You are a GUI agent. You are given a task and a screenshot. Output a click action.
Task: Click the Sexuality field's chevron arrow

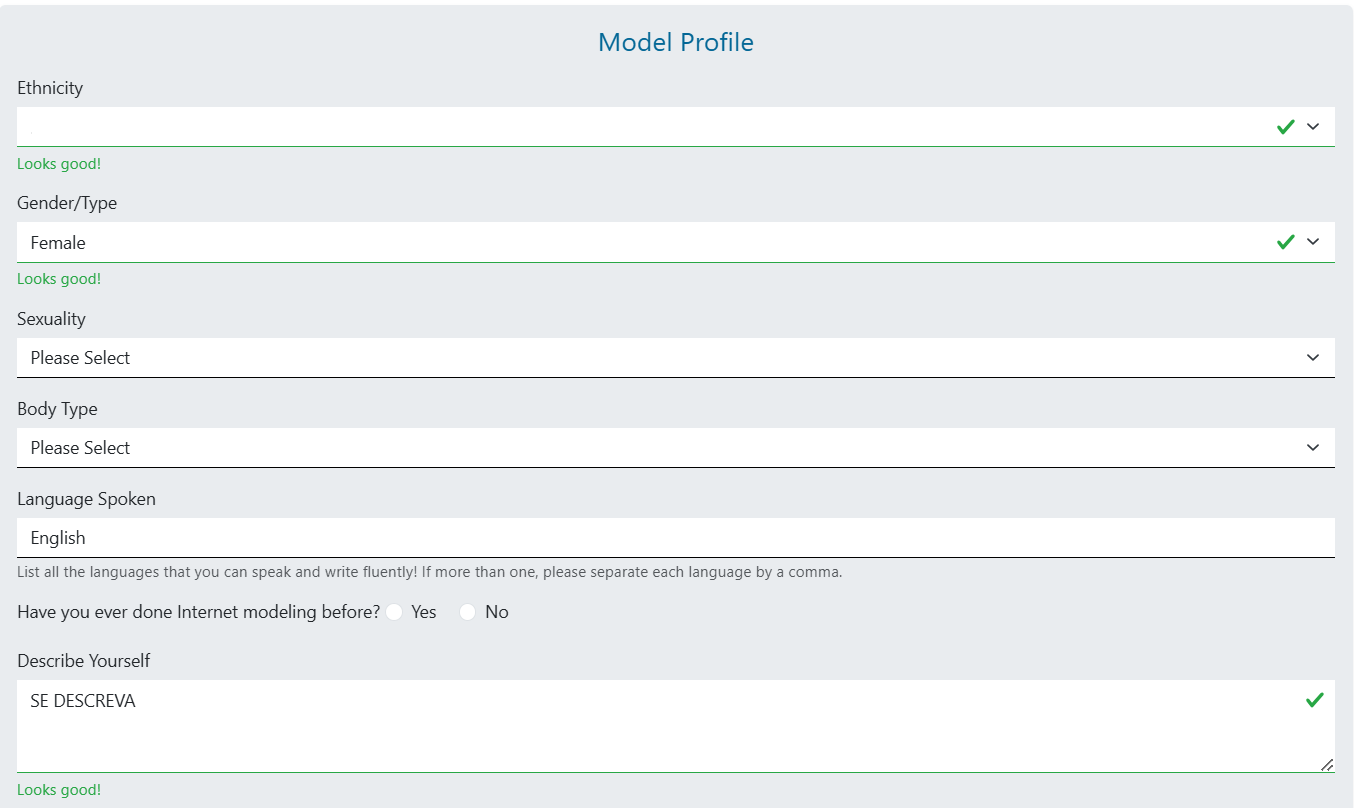tap(1313, 358)
